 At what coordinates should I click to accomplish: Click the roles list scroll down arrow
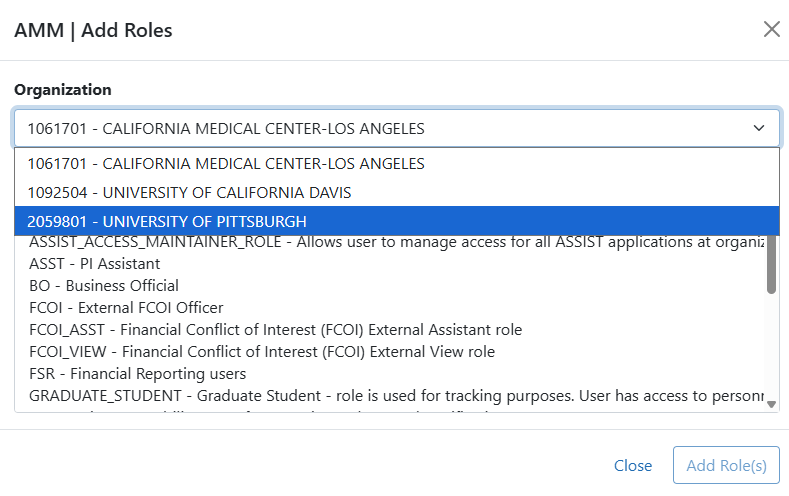(771, 404)
